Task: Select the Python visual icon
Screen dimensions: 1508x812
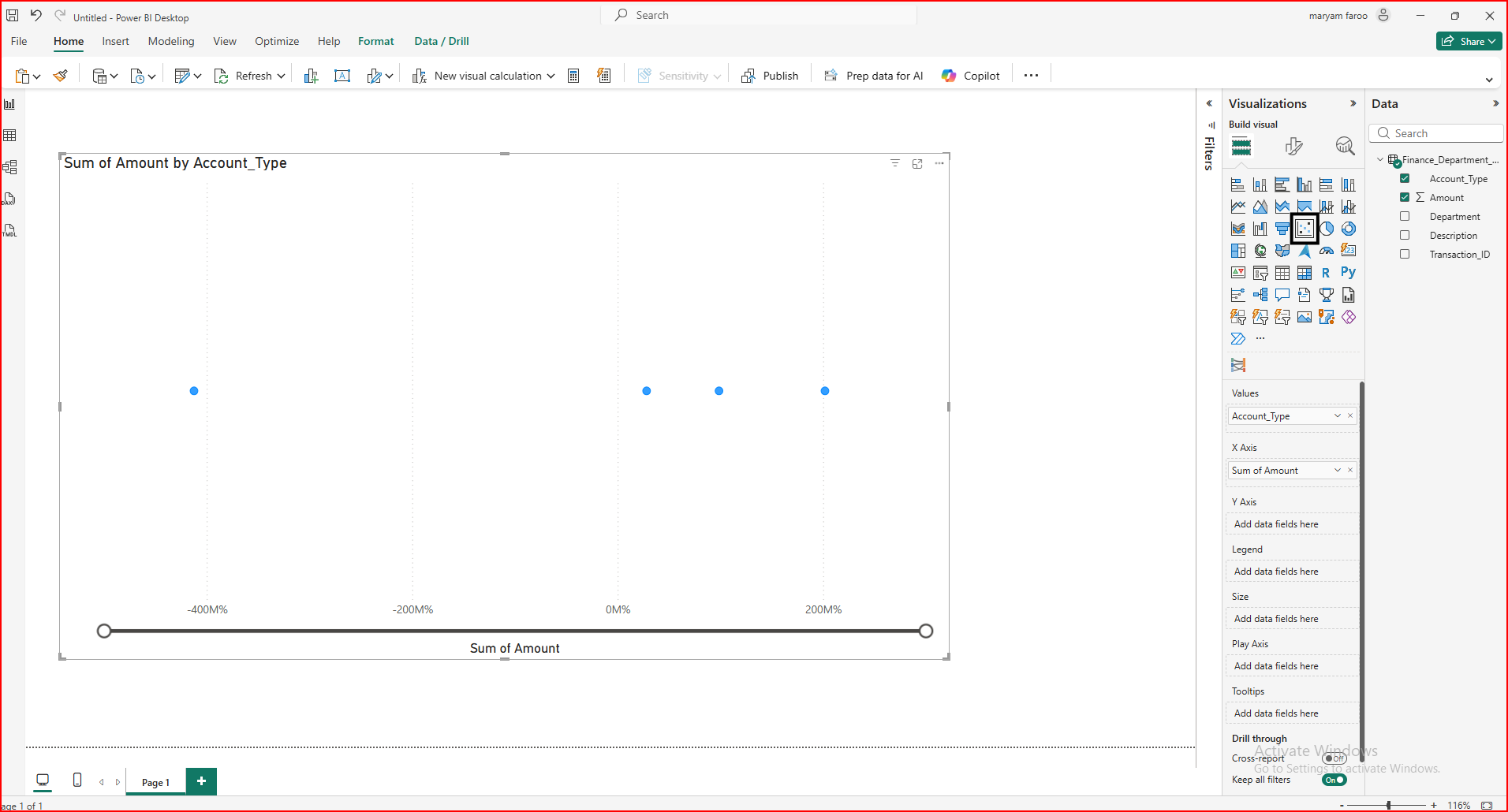Action: [1348, 273]
